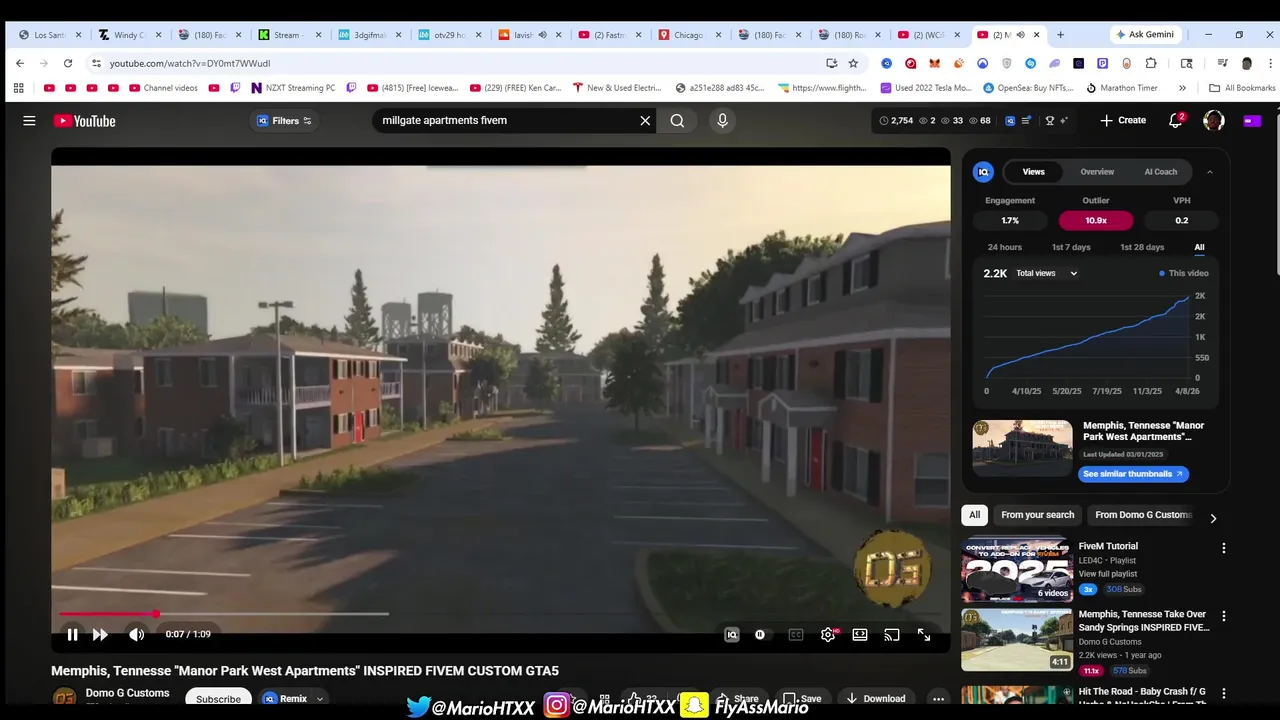Open the Create button

tap(1123, 121)
